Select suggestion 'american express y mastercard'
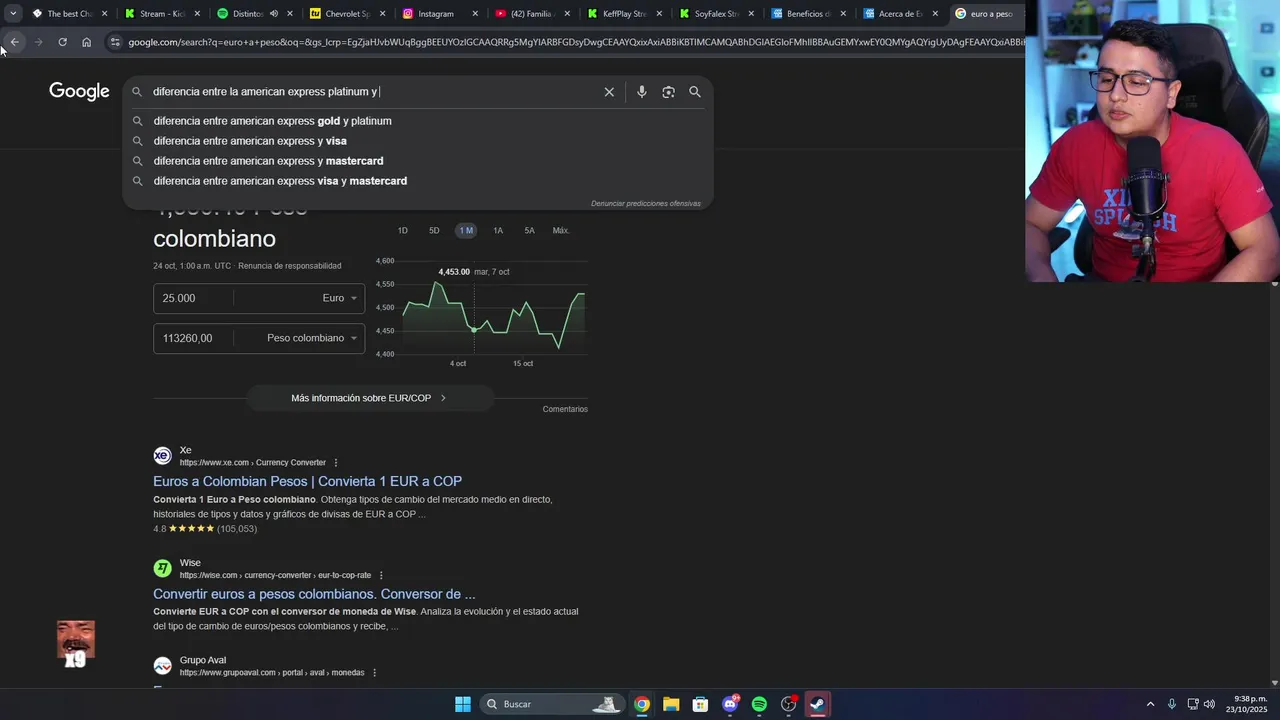This screenshot has width=1280, height=720. click(x=418, y=161)
